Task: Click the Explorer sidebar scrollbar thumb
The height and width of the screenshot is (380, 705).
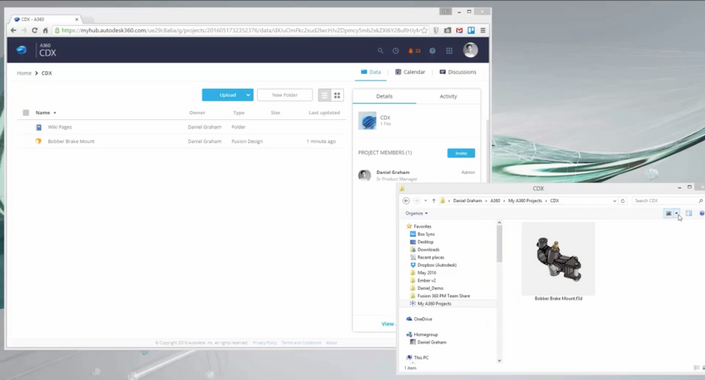Action: click(x=499, y=243)
